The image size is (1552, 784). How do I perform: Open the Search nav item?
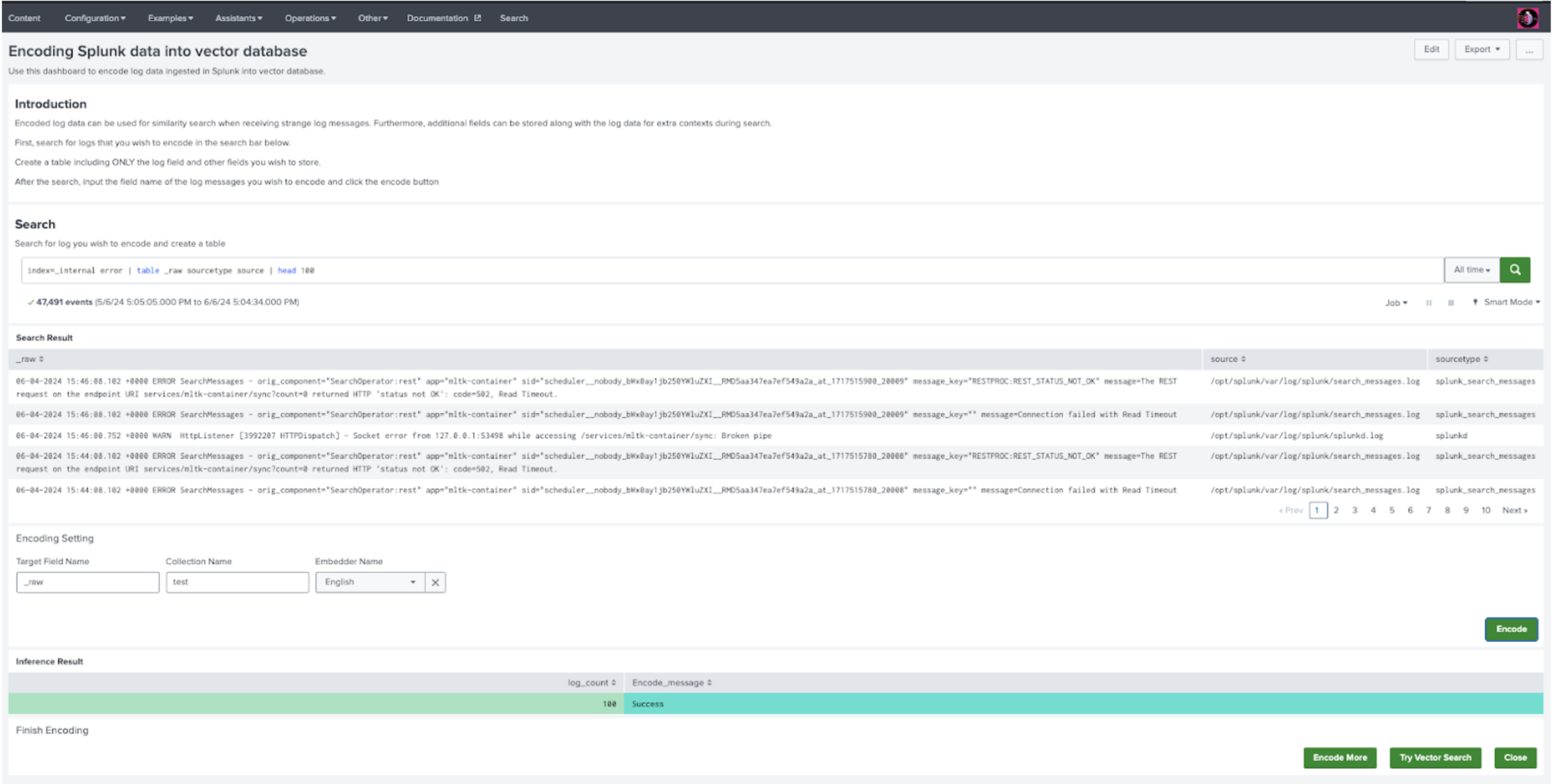(x=513, y=18)
